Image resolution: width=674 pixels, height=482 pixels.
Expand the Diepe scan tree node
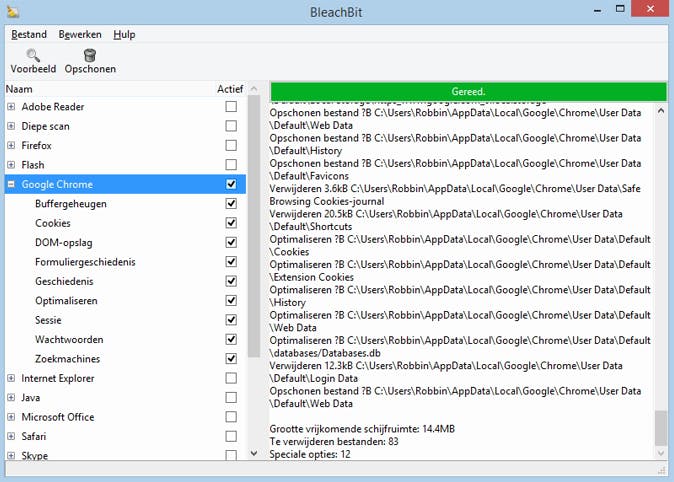click(x=11, y=126)
